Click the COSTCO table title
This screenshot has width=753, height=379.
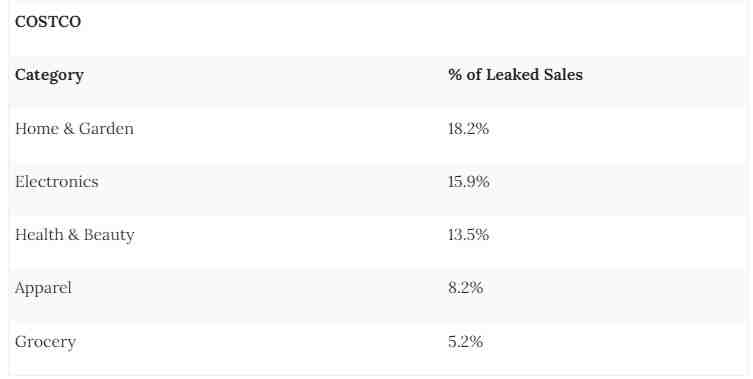pos(48,22)
